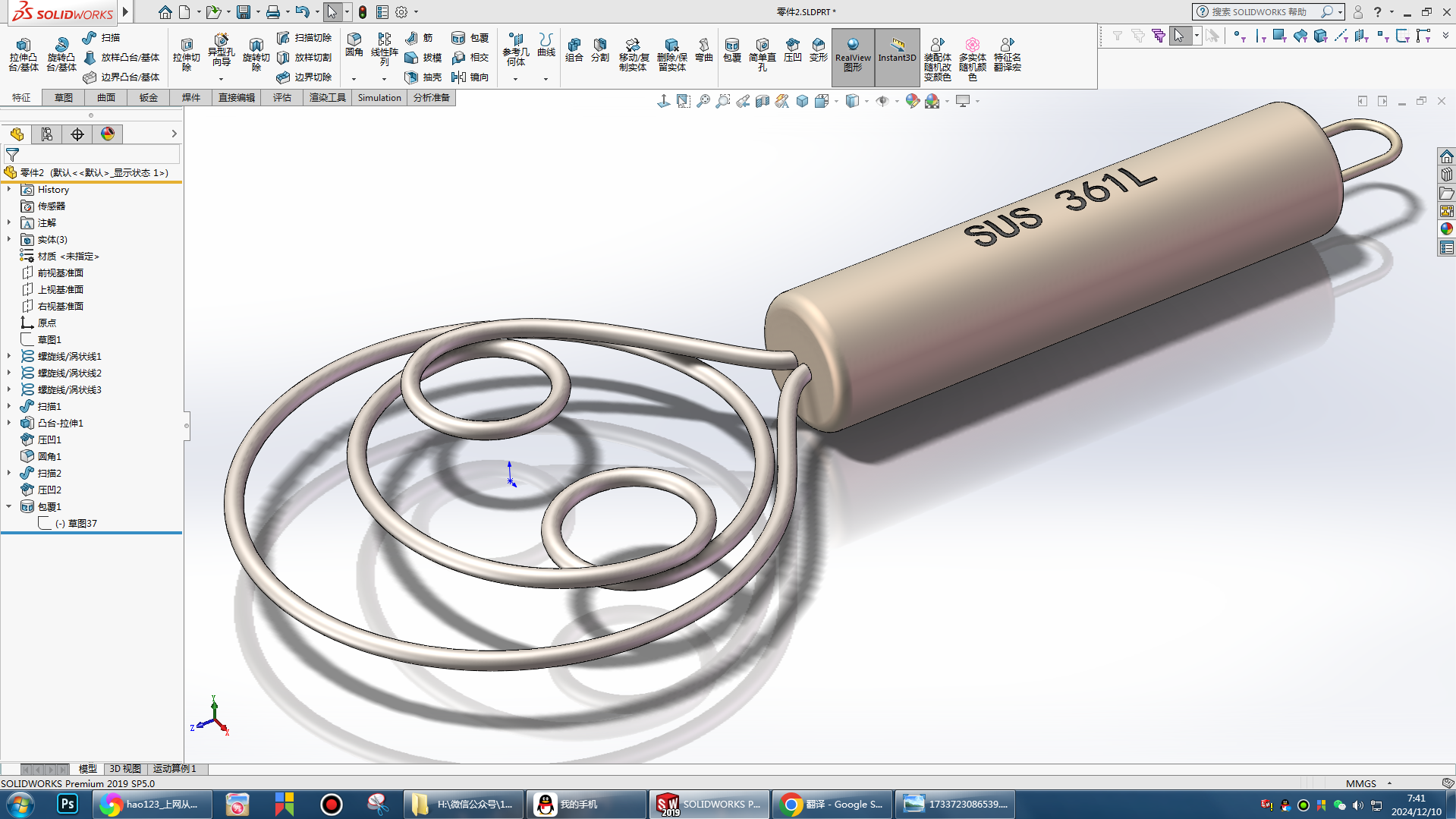Run the 特征名翻译宏 feature name macro
This screenshot has width=1456, height=819.
(x=1007, y=55)
